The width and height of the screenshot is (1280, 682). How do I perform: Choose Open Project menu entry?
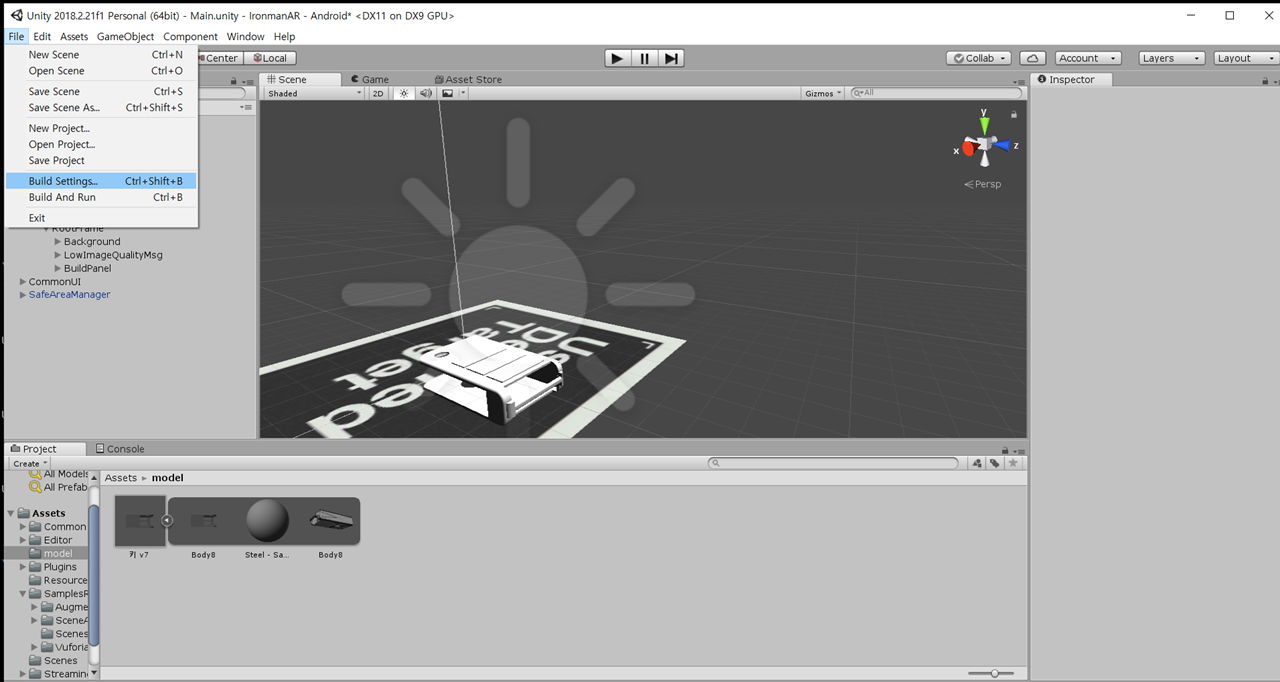pyautogui.click(x=101, y=144)
